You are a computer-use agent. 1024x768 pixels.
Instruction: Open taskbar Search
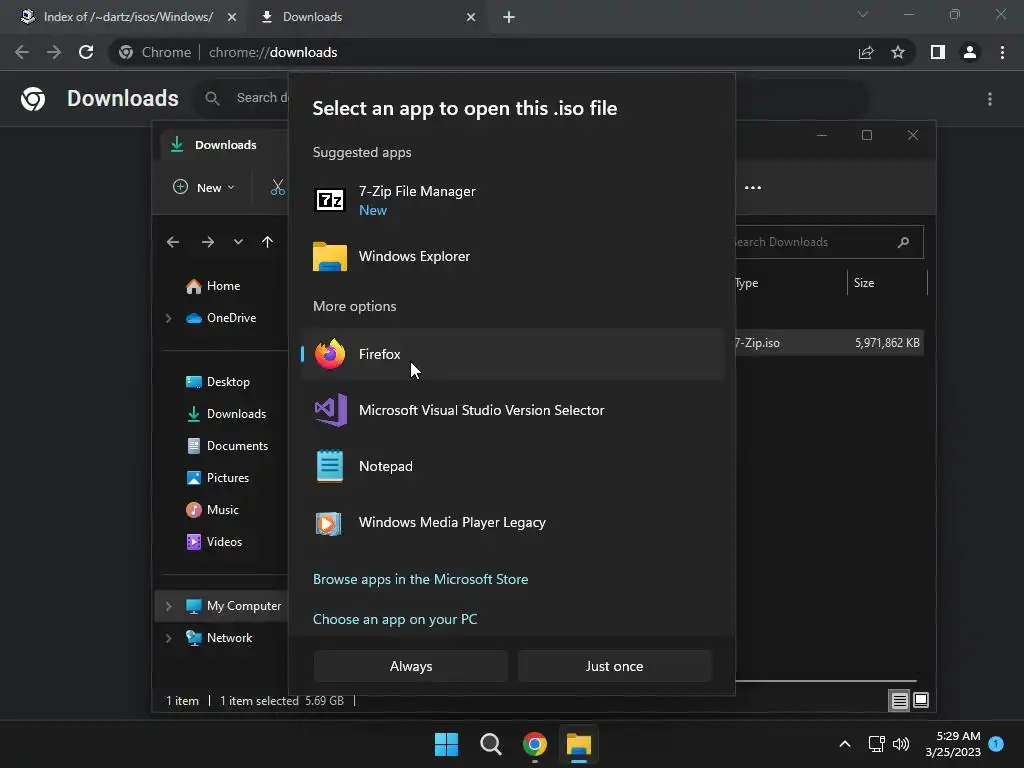[490, 744]
